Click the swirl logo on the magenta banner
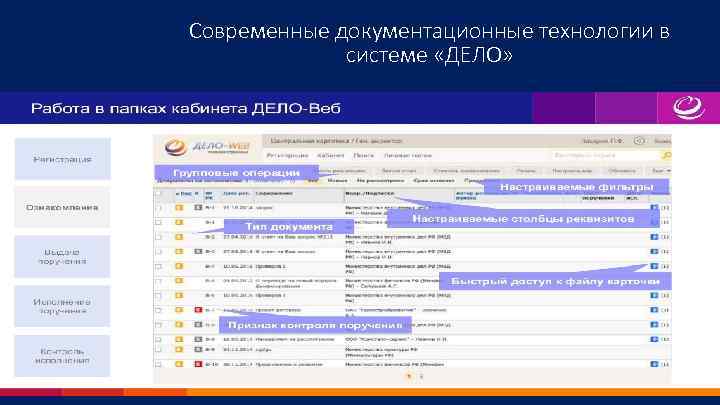 (x=688, y=107)
